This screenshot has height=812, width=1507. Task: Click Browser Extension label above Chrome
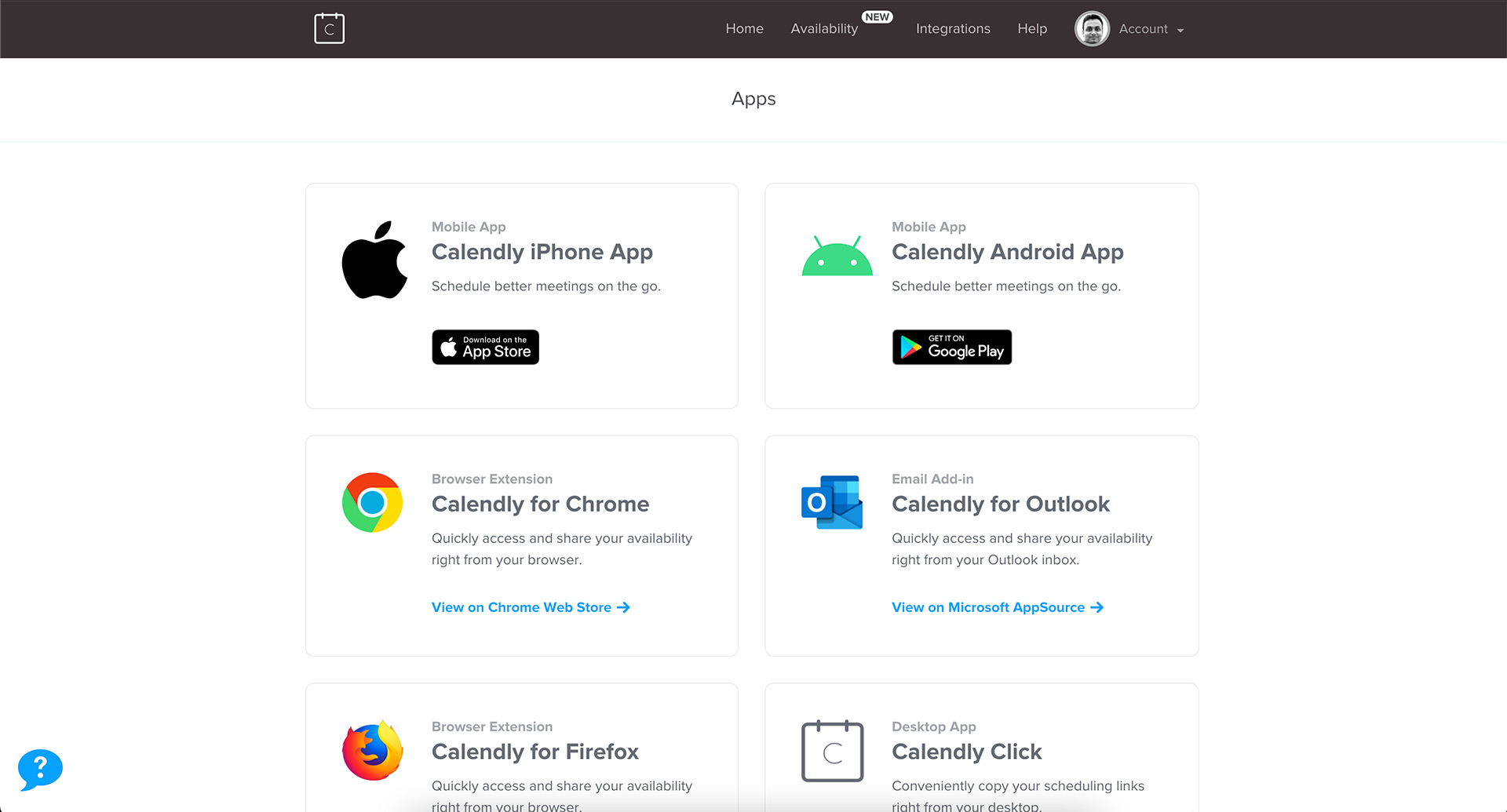[492, 479]
